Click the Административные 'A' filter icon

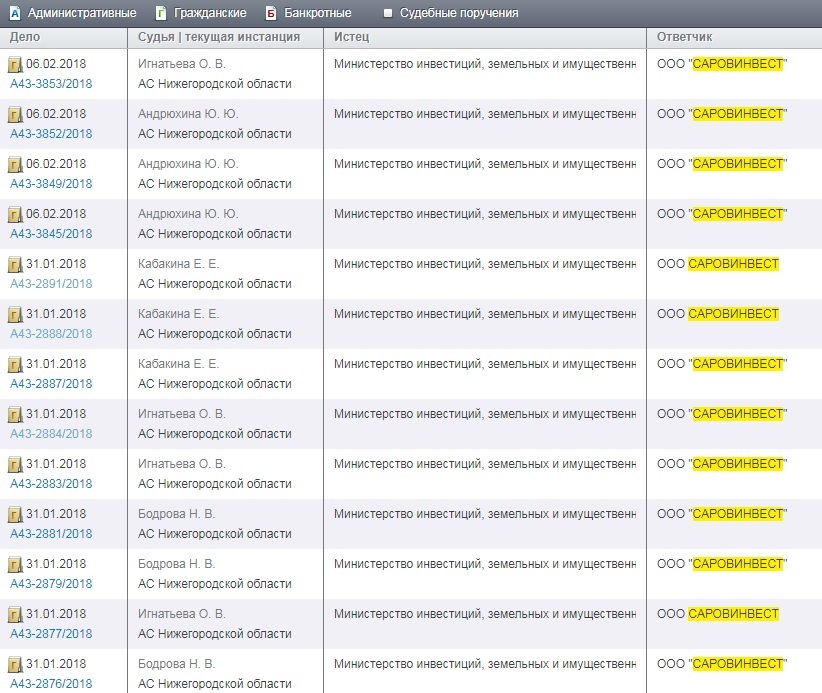tap(14, 13)
